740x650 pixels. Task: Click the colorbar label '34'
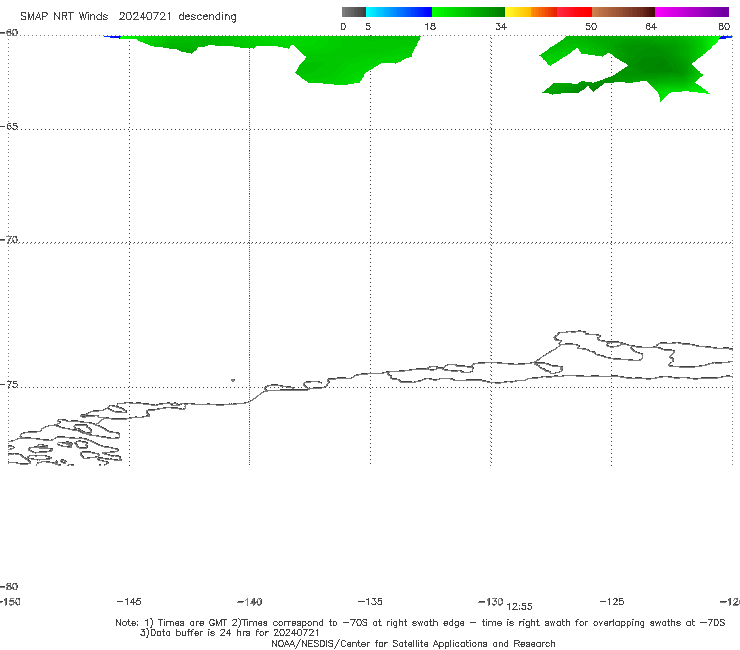(x=501, y=27)
